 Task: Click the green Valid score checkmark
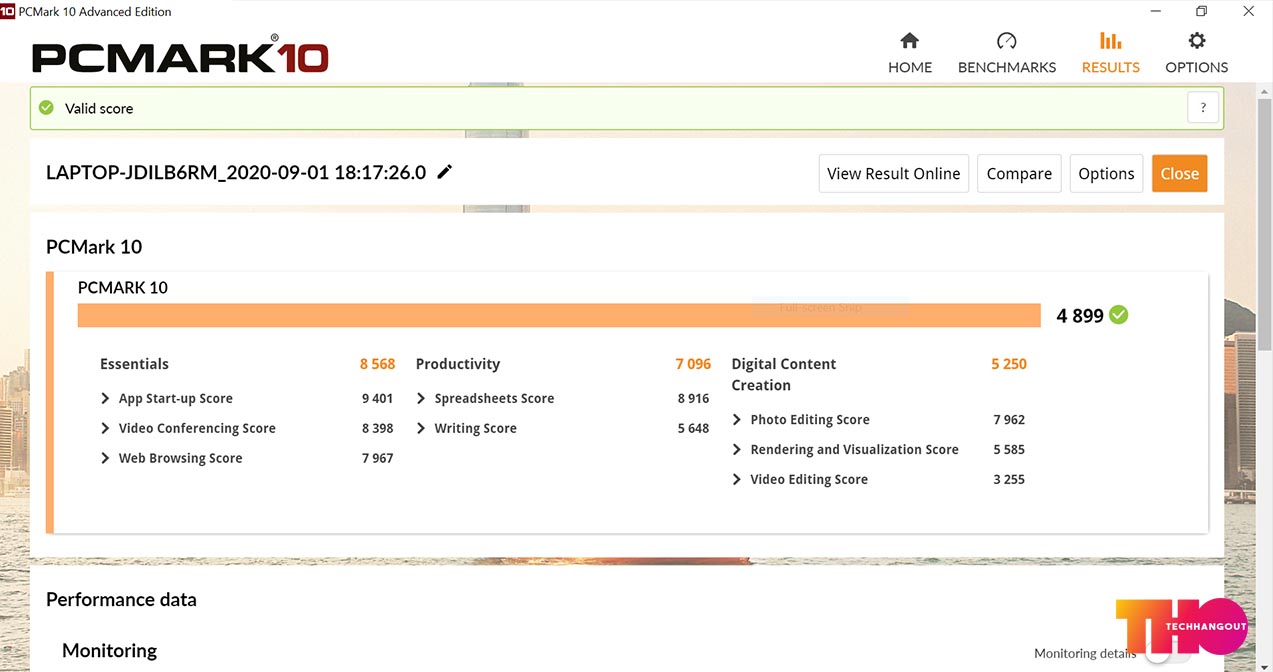click(46, 108)
